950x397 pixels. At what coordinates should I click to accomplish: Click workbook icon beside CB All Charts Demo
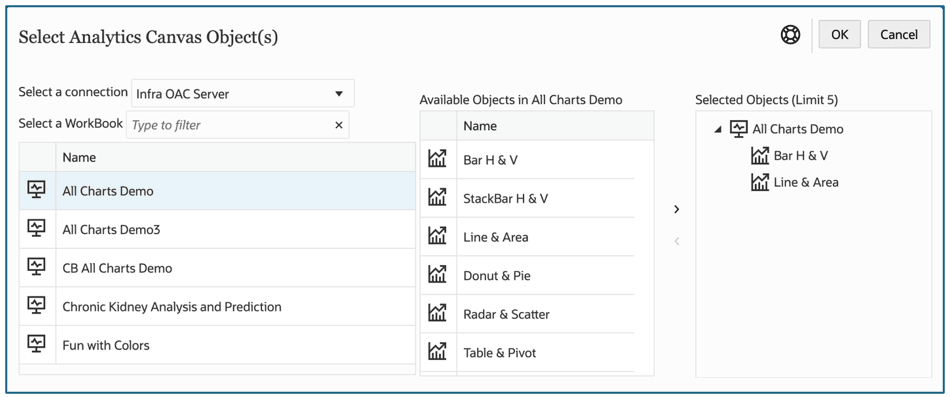pos(37,267)
